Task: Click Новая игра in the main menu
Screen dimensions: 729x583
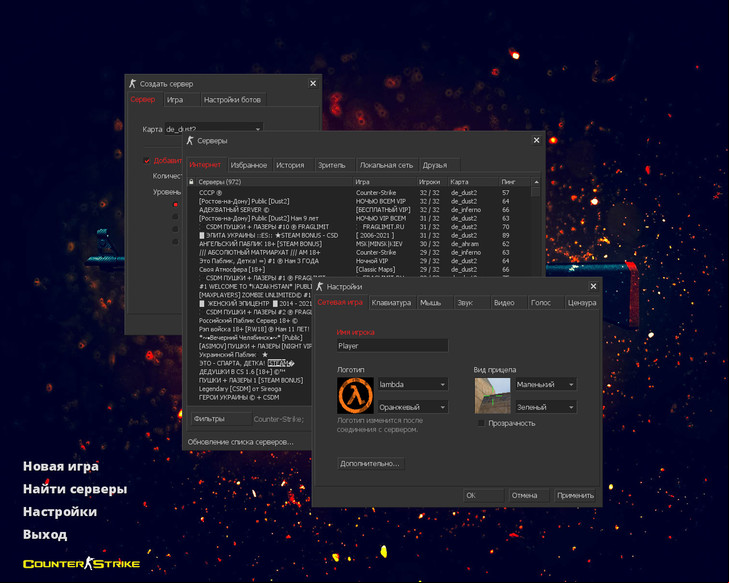Action: click(61, 466)
